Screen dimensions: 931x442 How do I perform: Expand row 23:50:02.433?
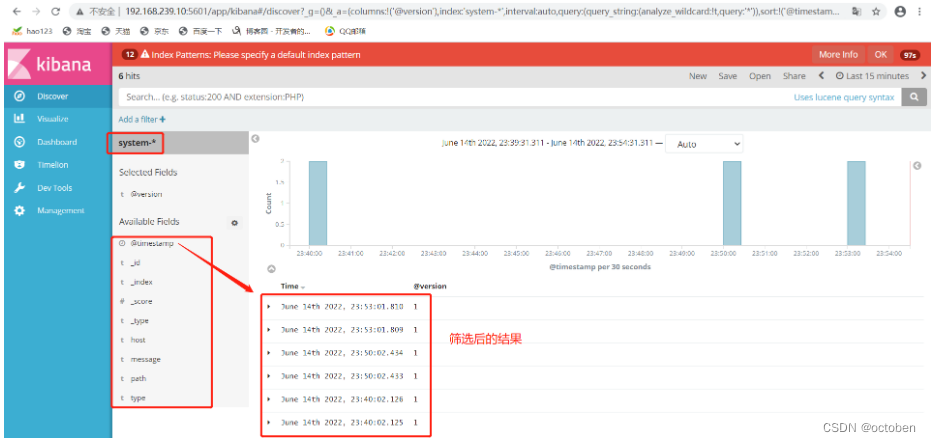click(269, 376)
